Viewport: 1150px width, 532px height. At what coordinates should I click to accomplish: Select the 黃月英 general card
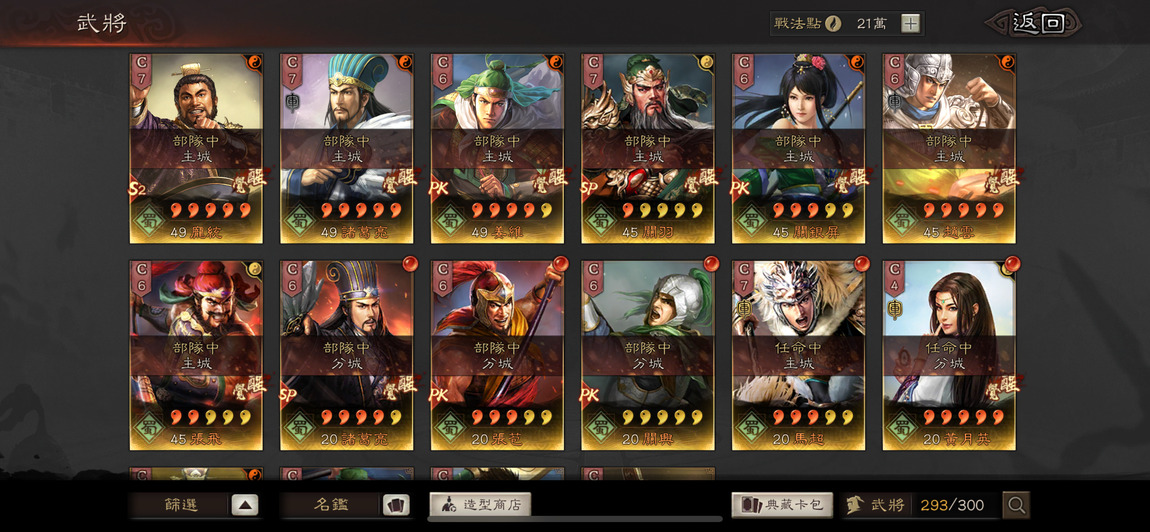tap(949, 355)
